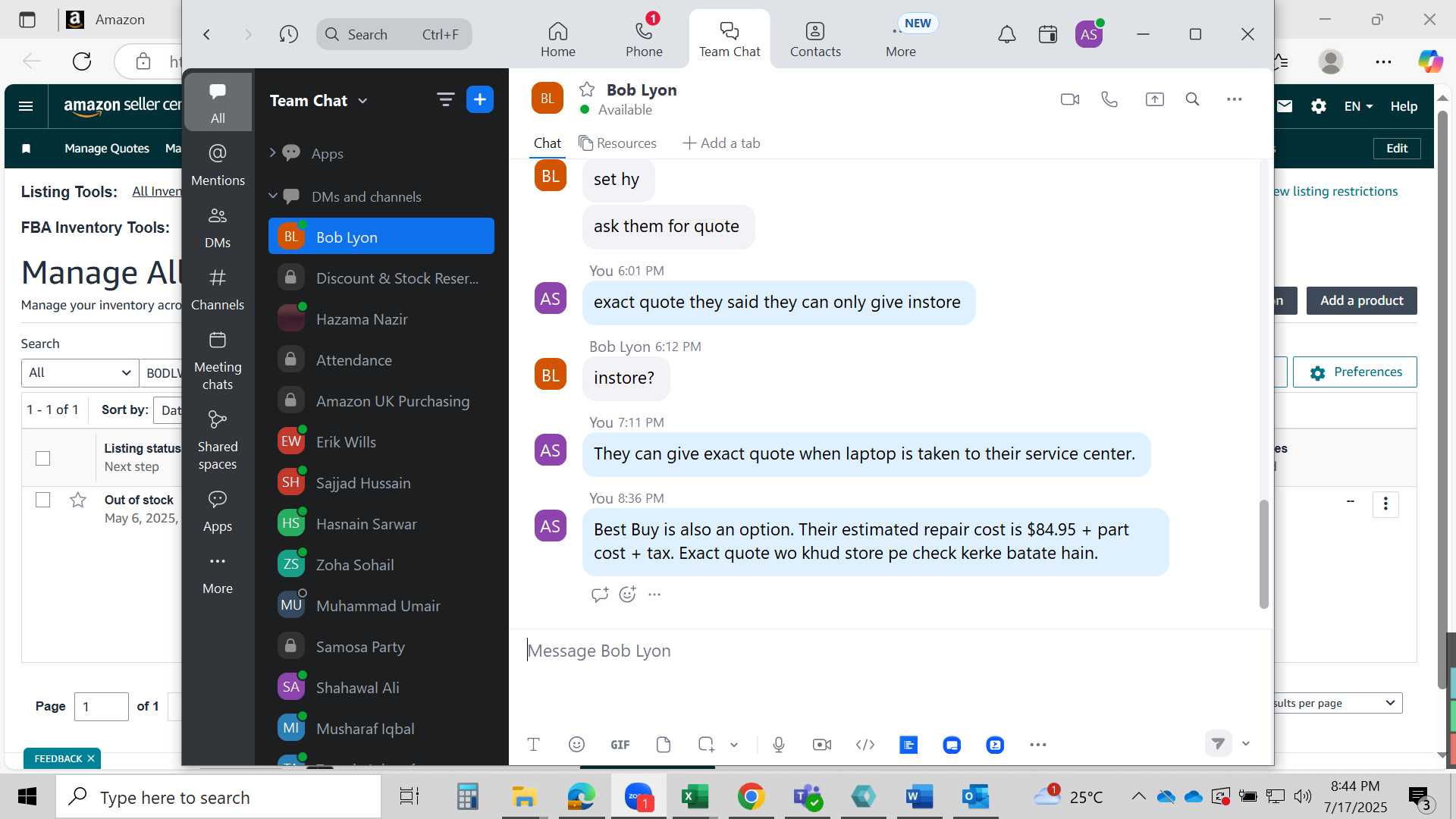This screenshot has width=1456, height=819.
Task: Open the GIF picker
Action: (620, 745)
